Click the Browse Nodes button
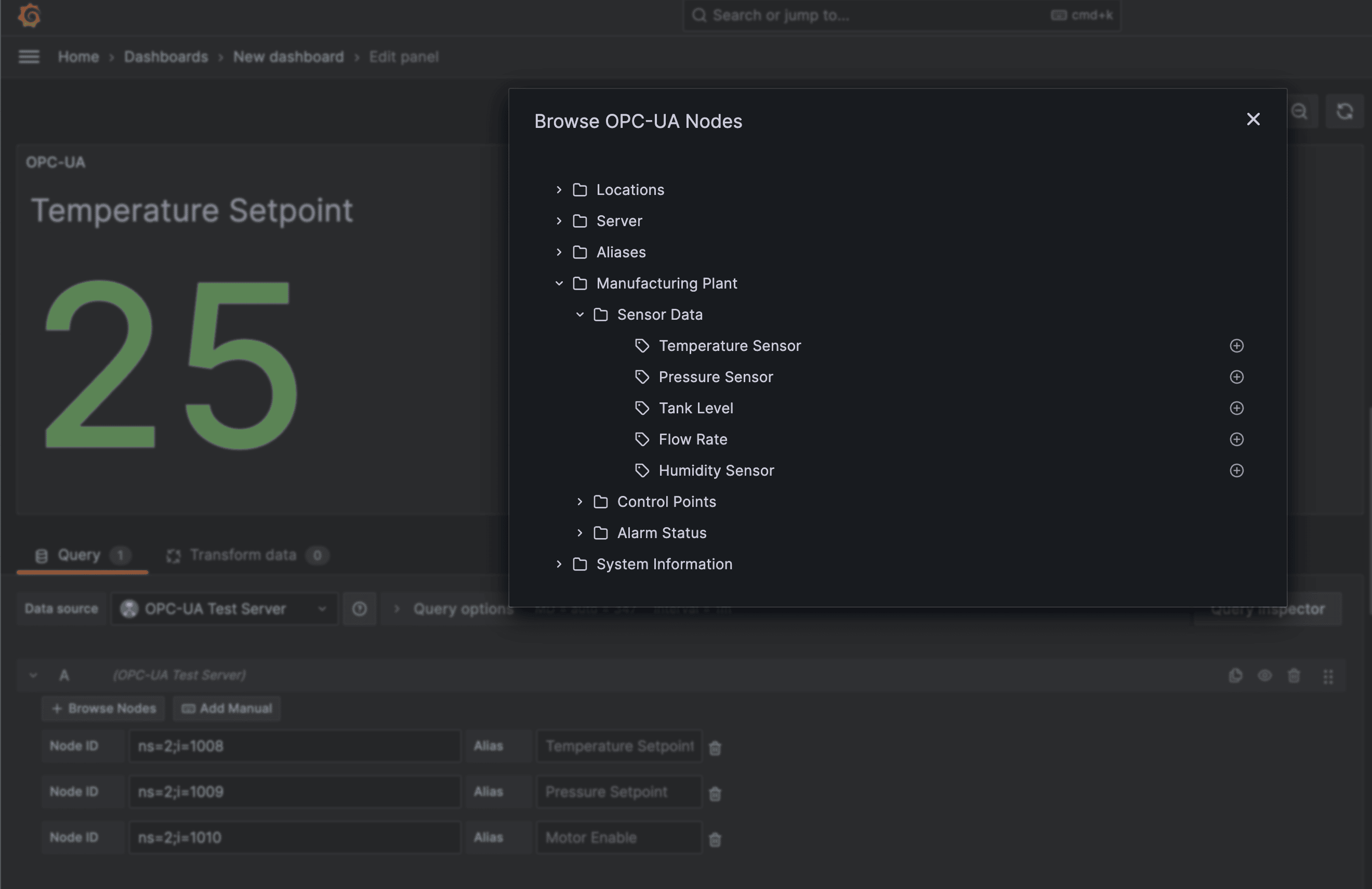Image resolution: width=1372 pixels, height=889 pixels. point(103,708)
